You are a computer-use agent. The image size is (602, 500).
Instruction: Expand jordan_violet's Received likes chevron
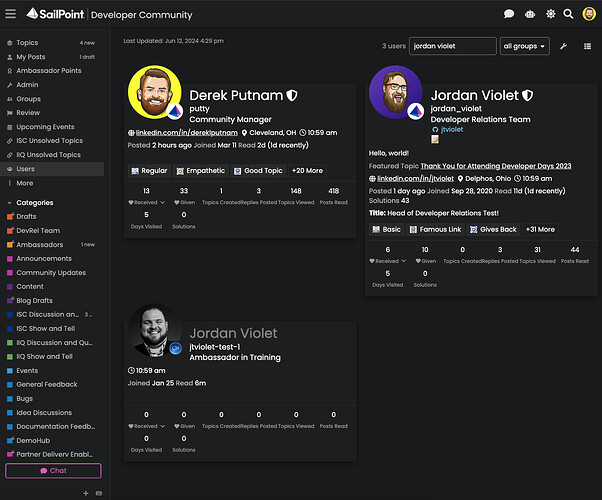tap(404, 261)
